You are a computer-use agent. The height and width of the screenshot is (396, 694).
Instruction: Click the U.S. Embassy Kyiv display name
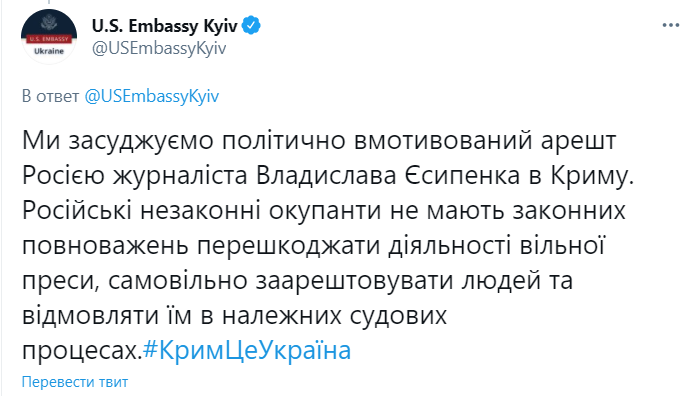click(165, 26)
